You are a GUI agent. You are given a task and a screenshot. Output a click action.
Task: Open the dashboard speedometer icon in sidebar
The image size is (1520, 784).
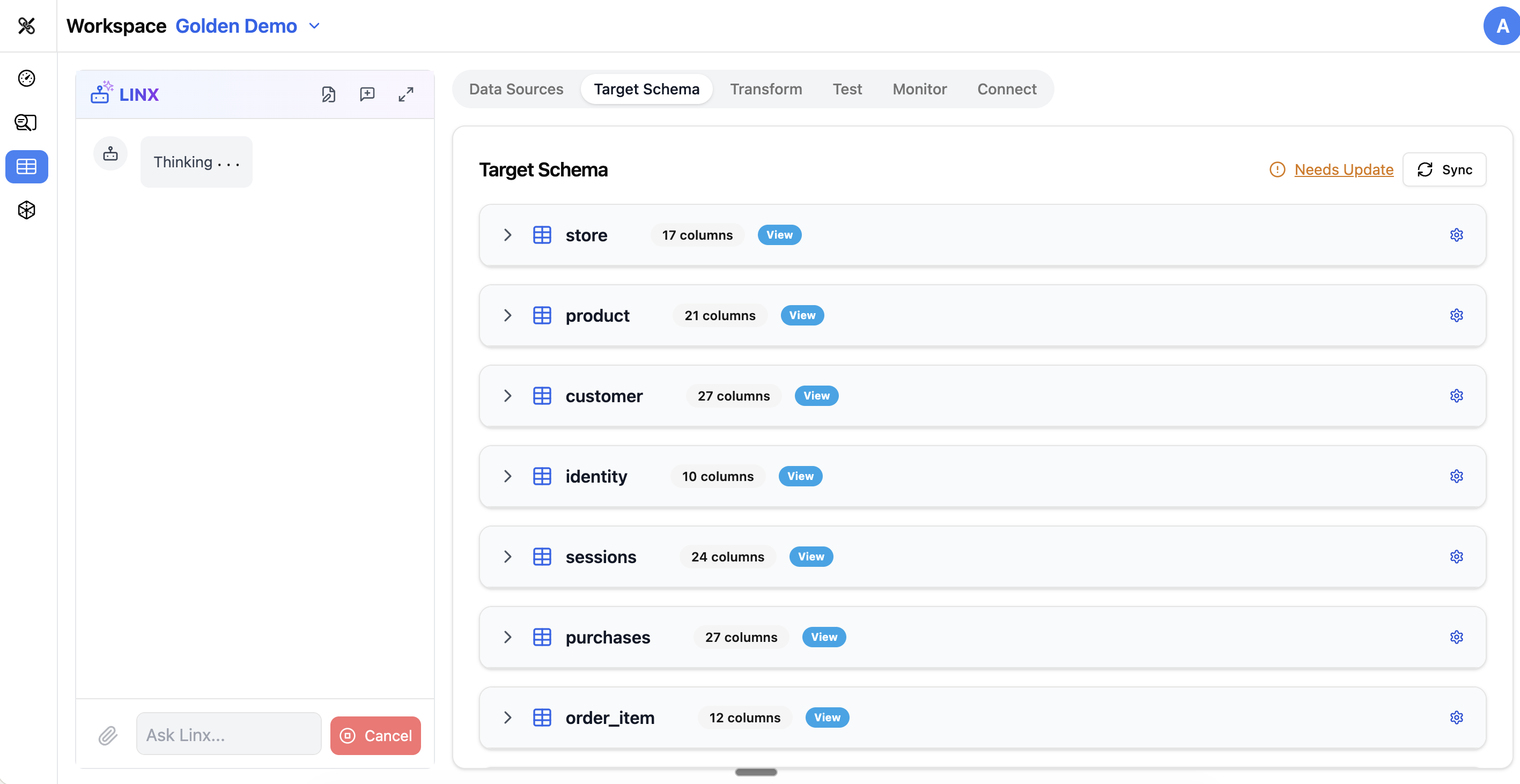[26, 78]
